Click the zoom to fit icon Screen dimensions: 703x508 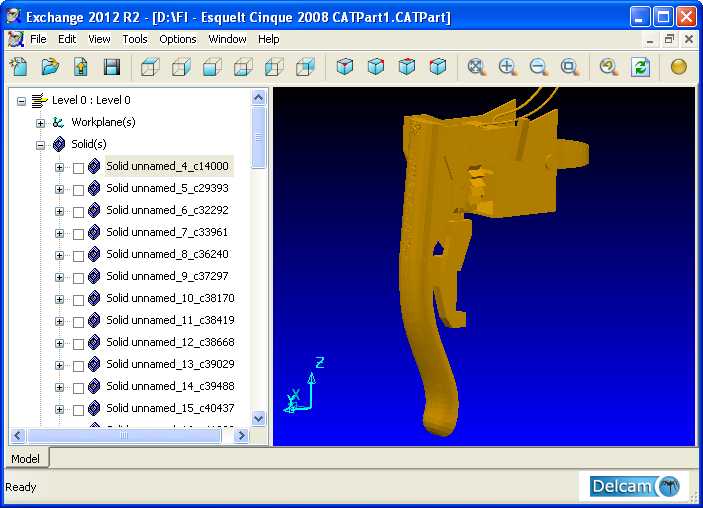476,67
